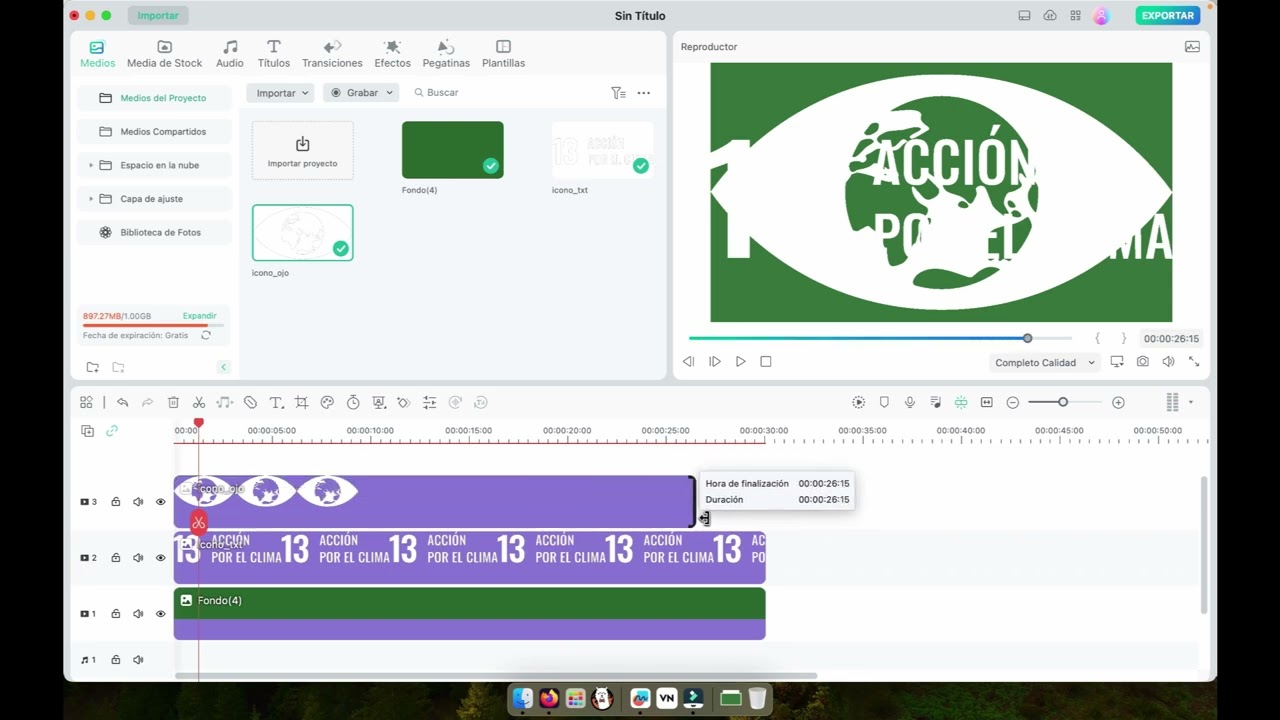Image resolution: width=1280 pixels, height=720 pixels.
Task: Lock video track 3
Action: click(x=116, y=502)
